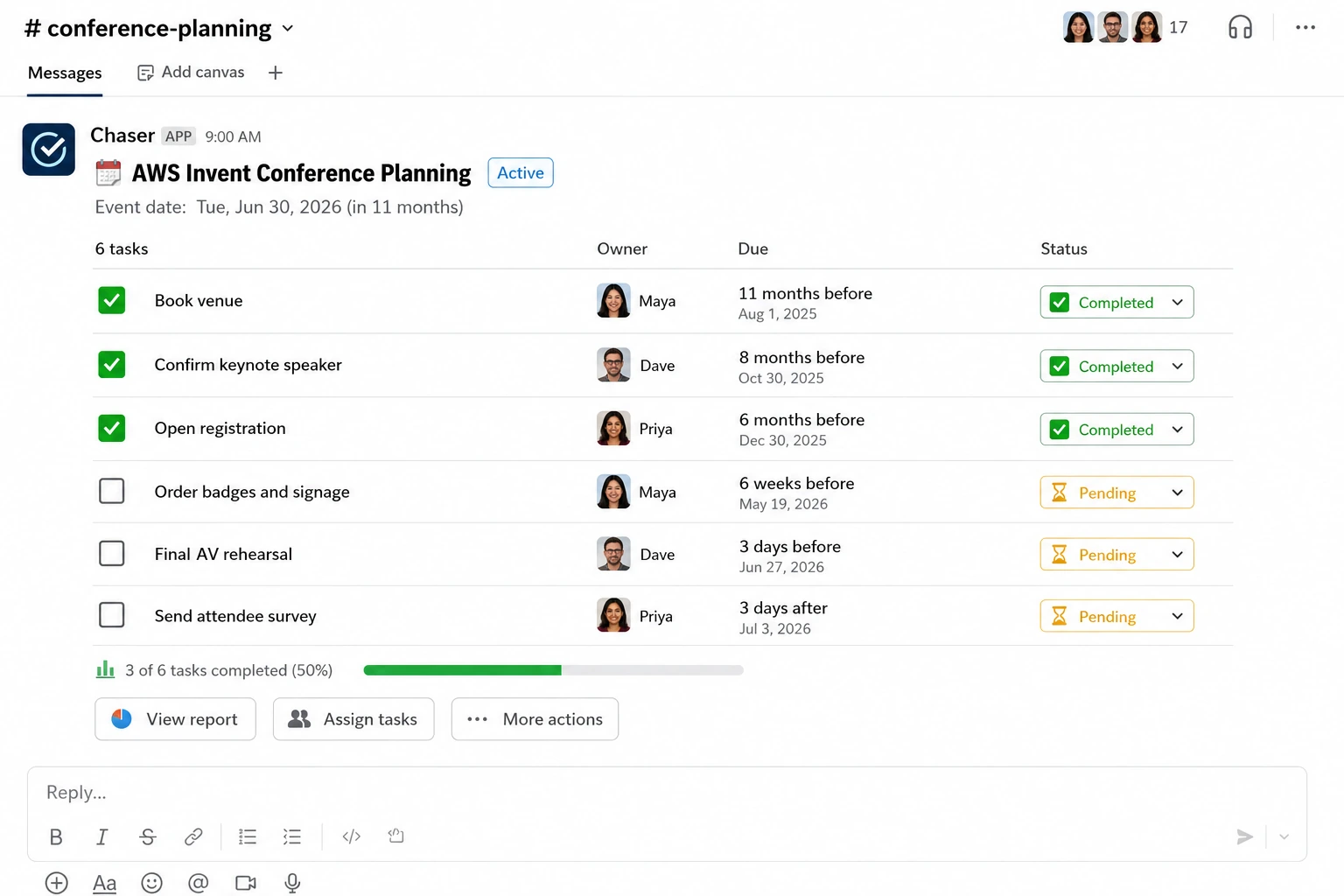1344x896 pixels.
Task: Change Pending status for Final AV rehearsal
Action: point(1116,554)
